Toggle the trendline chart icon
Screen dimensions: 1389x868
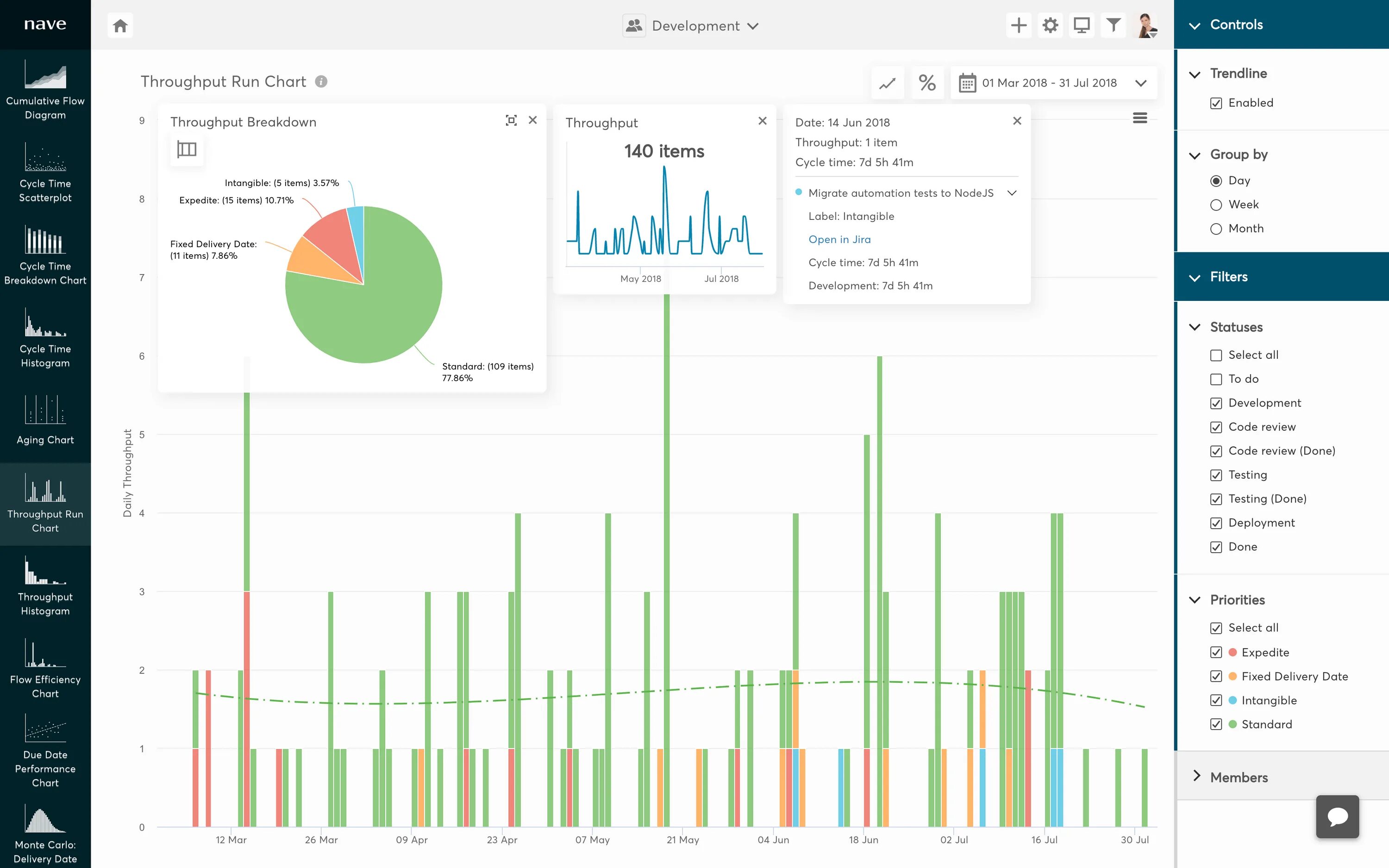point(888,83)
